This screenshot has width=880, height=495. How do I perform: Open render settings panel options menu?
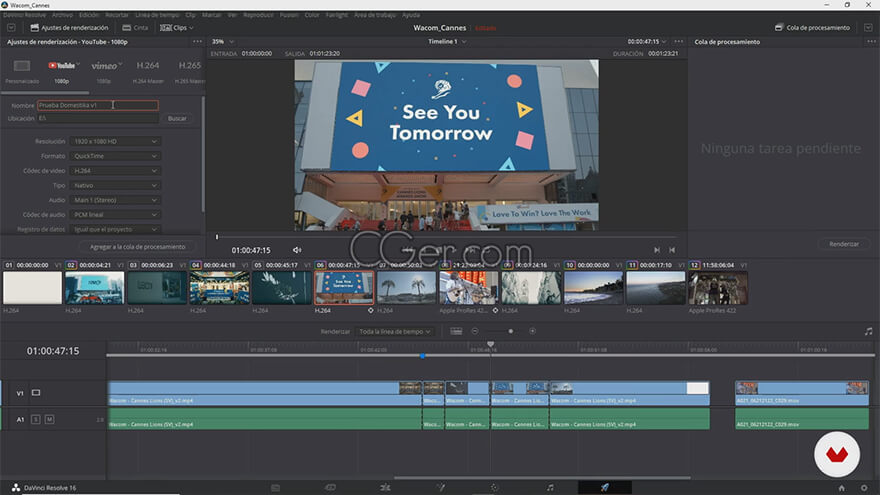(197, 42)
